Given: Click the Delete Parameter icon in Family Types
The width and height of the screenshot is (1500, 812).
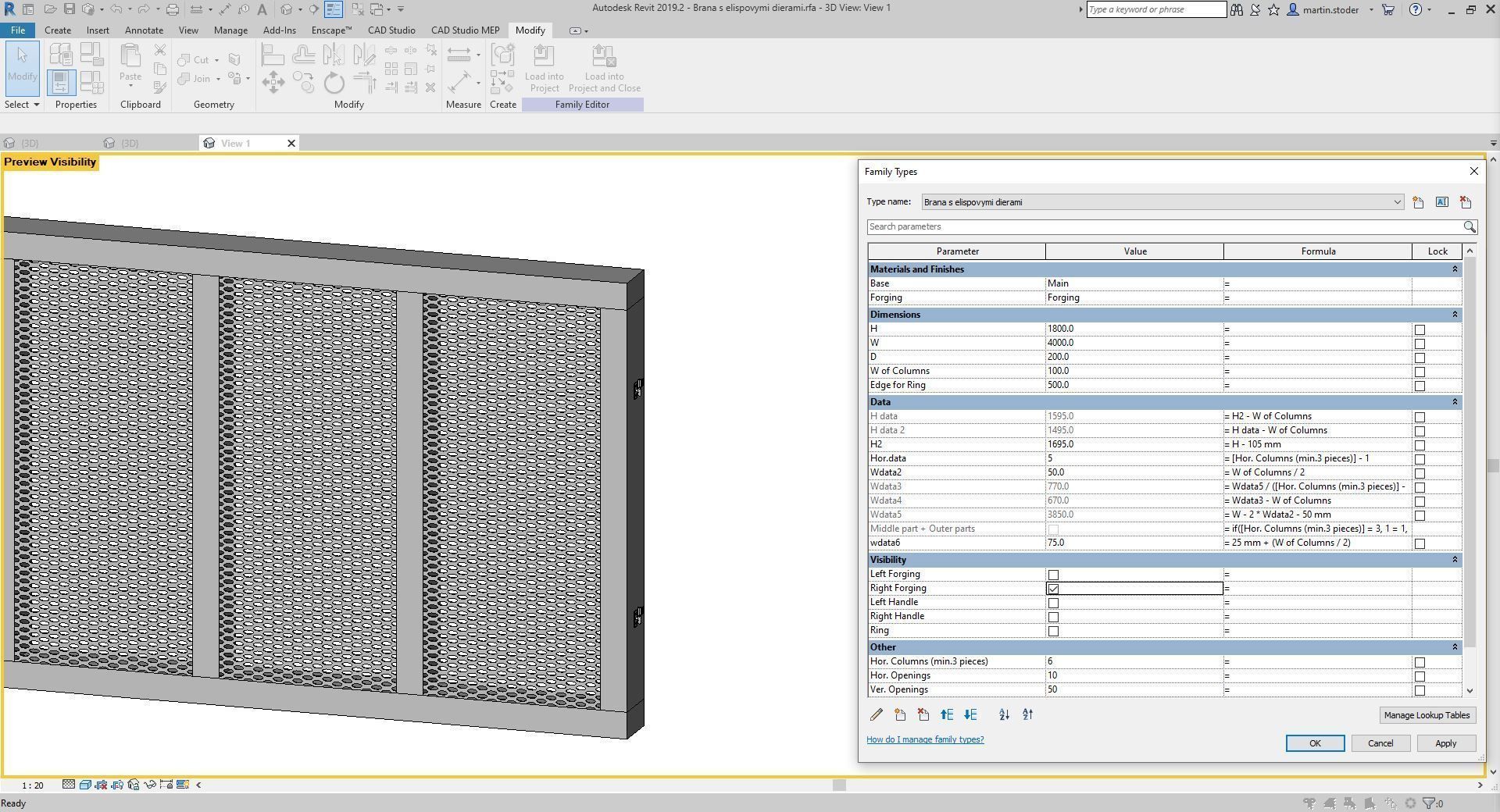Looking at the screenshot, I should pos(923,714).
